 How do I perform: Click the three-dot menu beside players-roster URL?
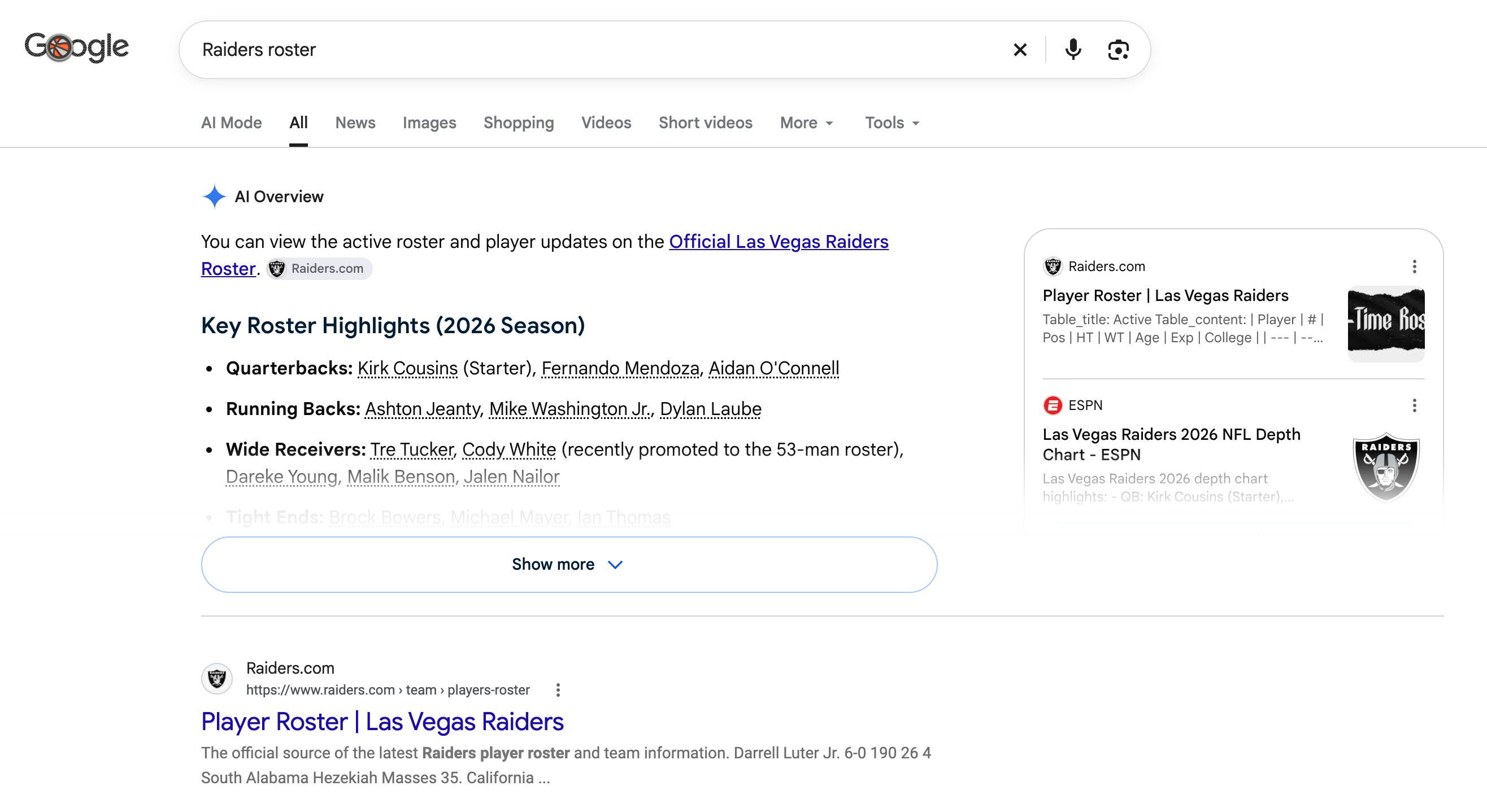[558, 690]
